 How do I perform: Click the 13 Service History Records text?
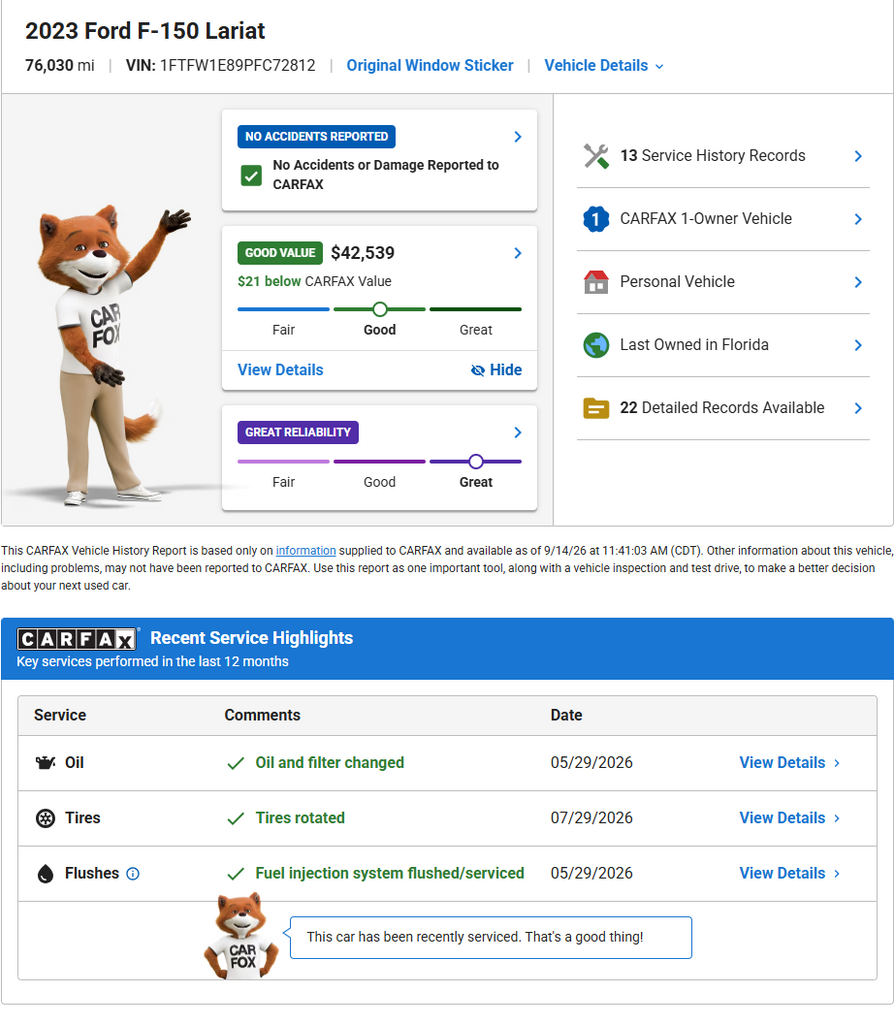[x=712, y=156]
